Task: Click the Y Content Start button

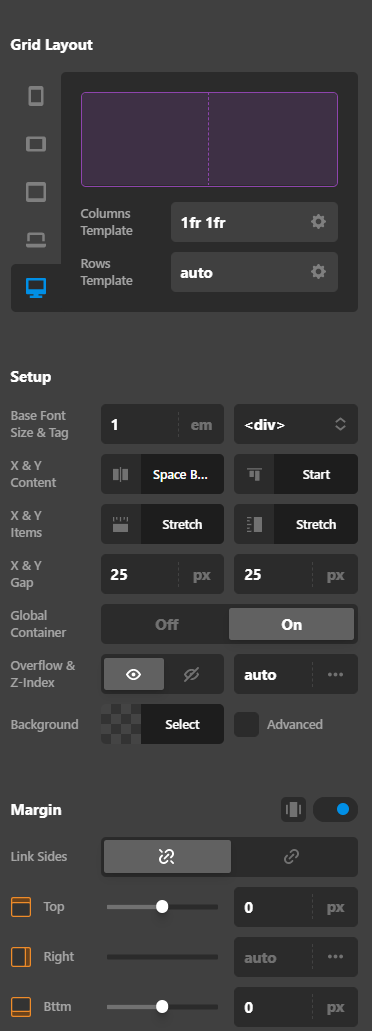Action: tap(316, 474)
